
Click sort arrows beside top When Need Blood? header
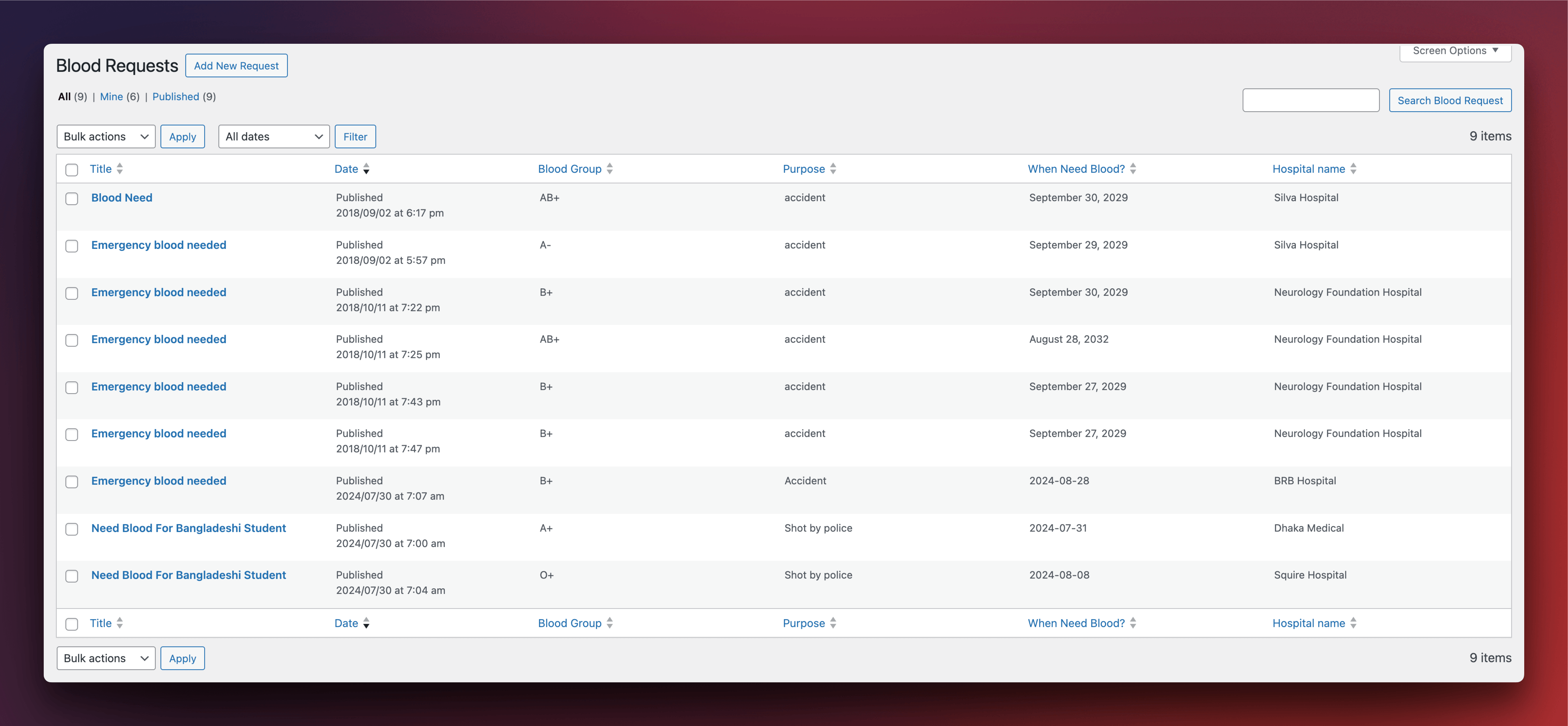[x=1133, y=168]
